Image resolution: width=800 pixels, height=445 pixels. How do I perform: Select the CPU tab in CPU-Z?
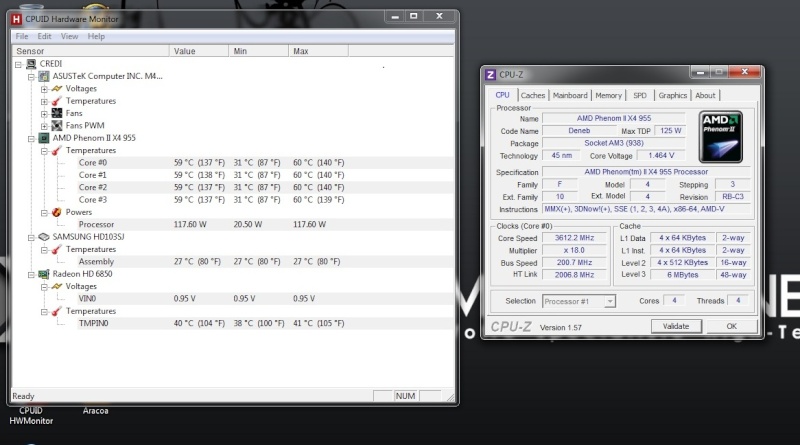[503, 95]
